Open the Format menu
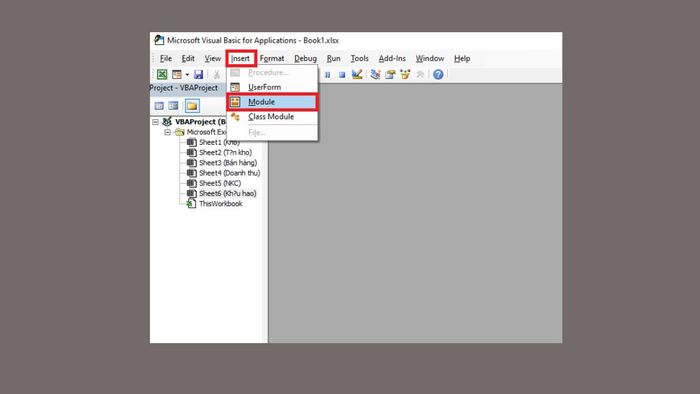 pos(272,58)
